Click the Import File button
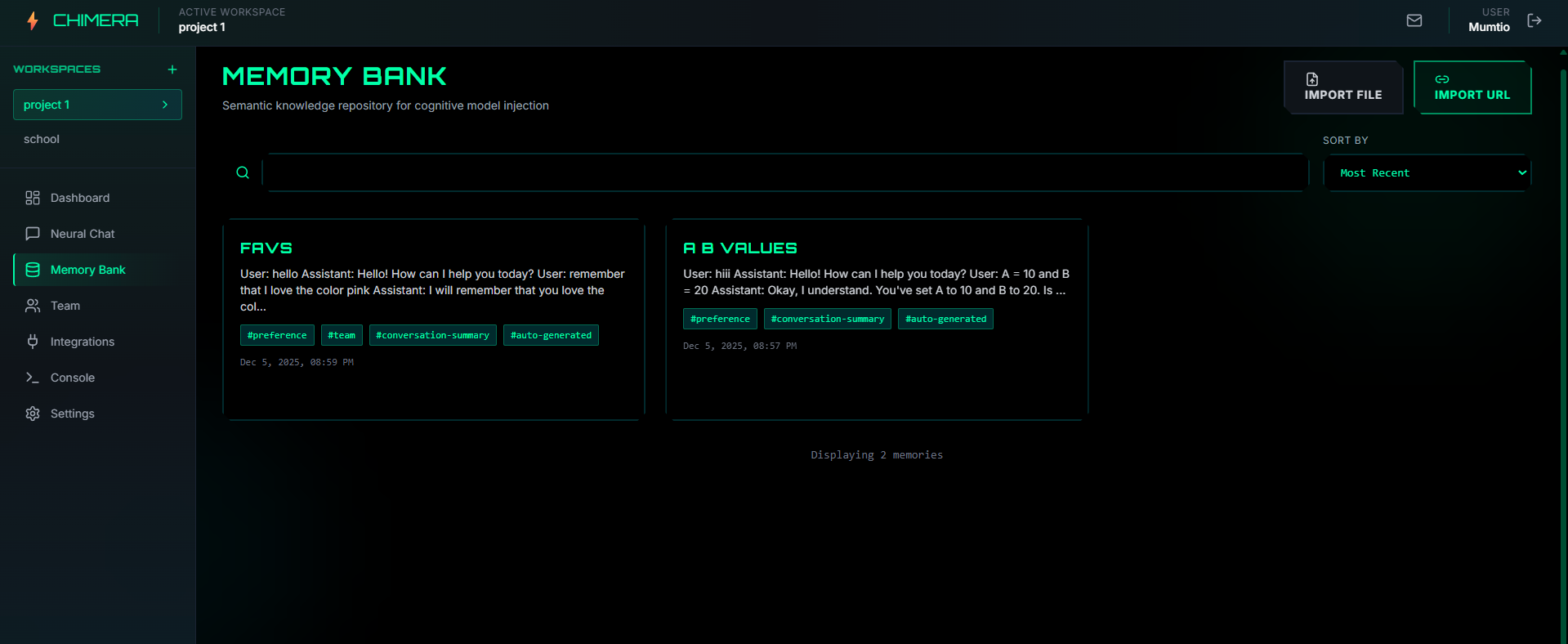The image size is (1568, 644). pos(1343,87)
